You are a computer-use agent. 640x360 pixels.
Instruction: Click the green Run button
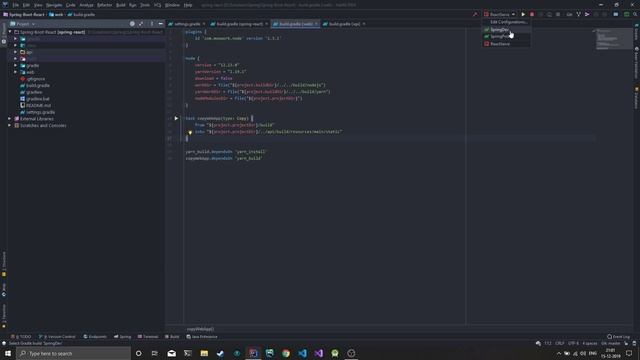pos(523,14)
